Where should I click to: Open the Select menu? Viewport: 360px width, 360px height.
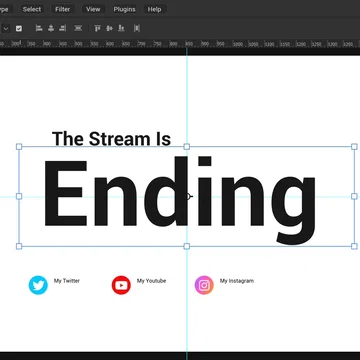coord(32,9)
